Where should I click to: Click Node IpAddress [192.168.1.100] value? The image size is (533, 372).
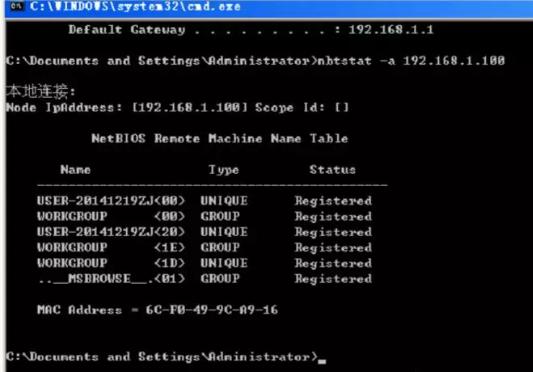click(190, 107)
